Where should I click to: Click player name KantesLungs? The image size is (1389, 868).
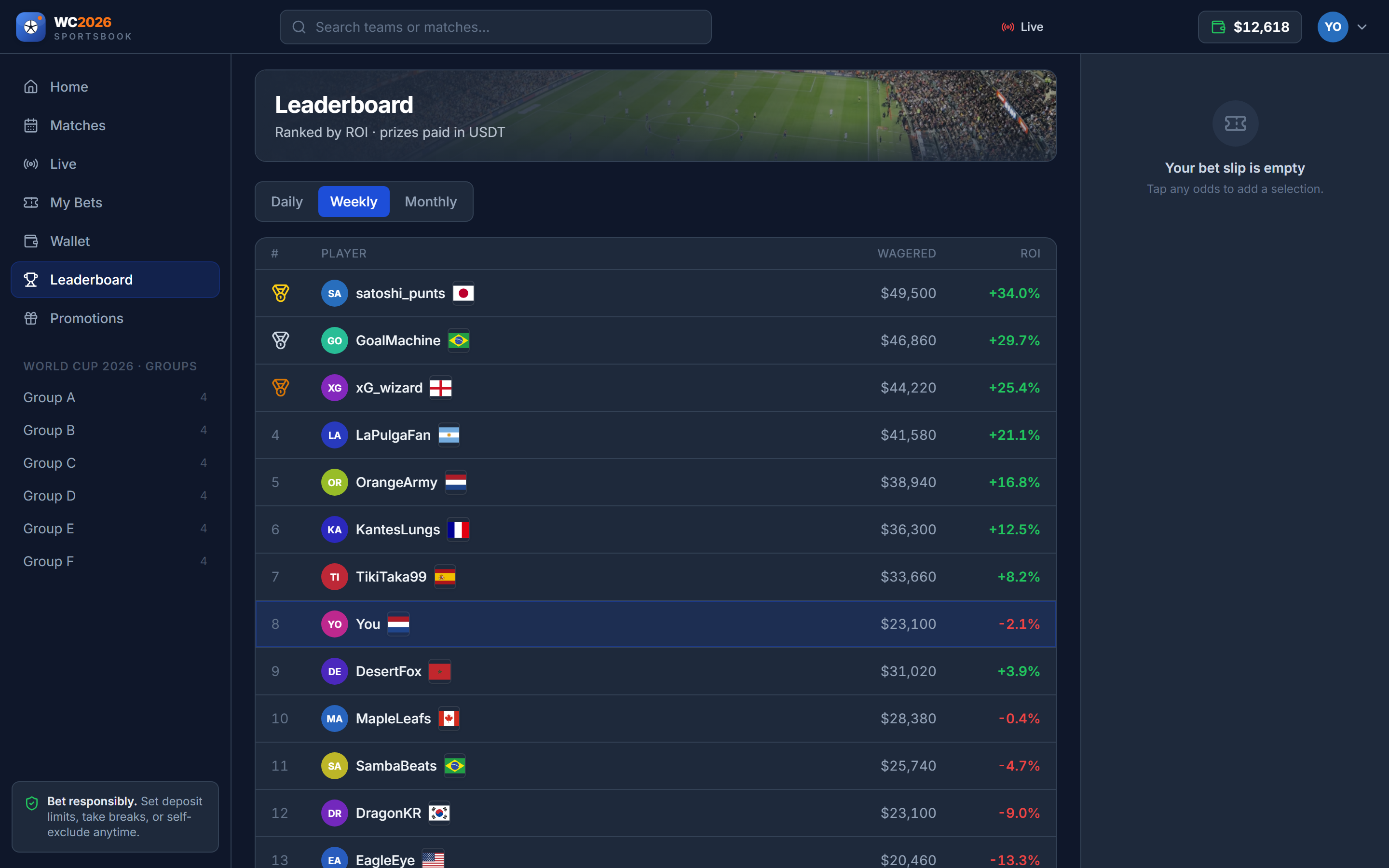click(x=398, y=530)
